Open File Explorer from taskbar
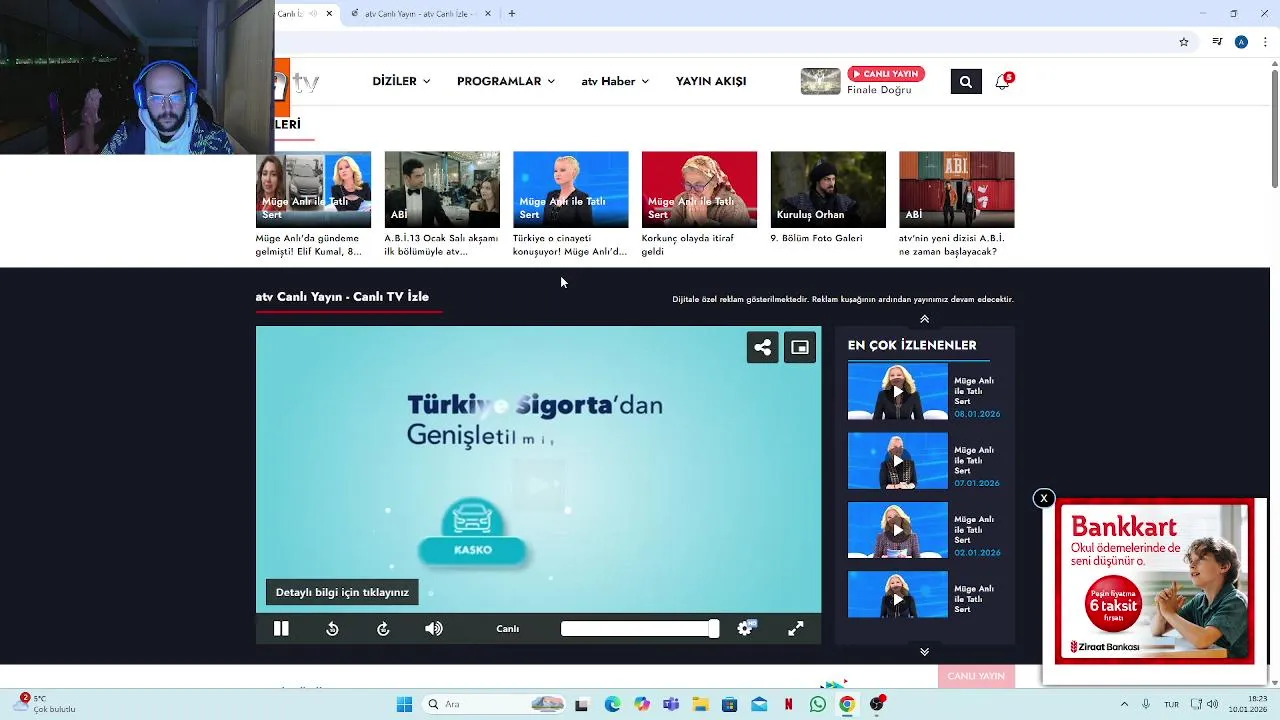 click(x=700, y=705)
